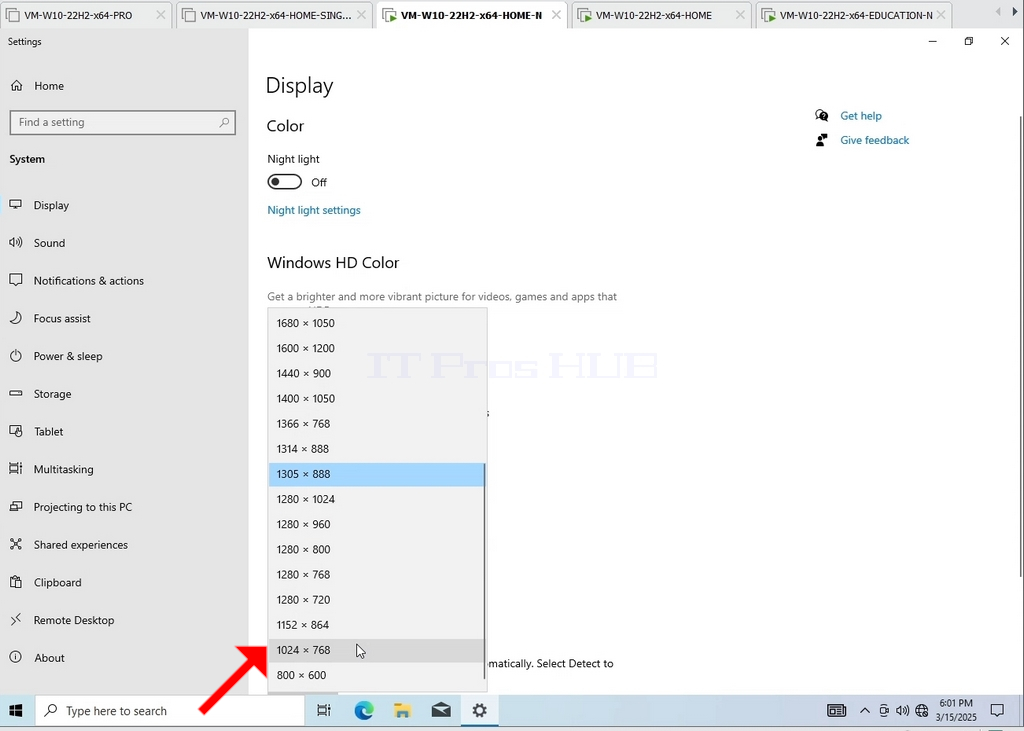Image resolution: width=1024 pixels, height=731 pixels.
Task: Open network status in the system tray
Action: (921, 711)
